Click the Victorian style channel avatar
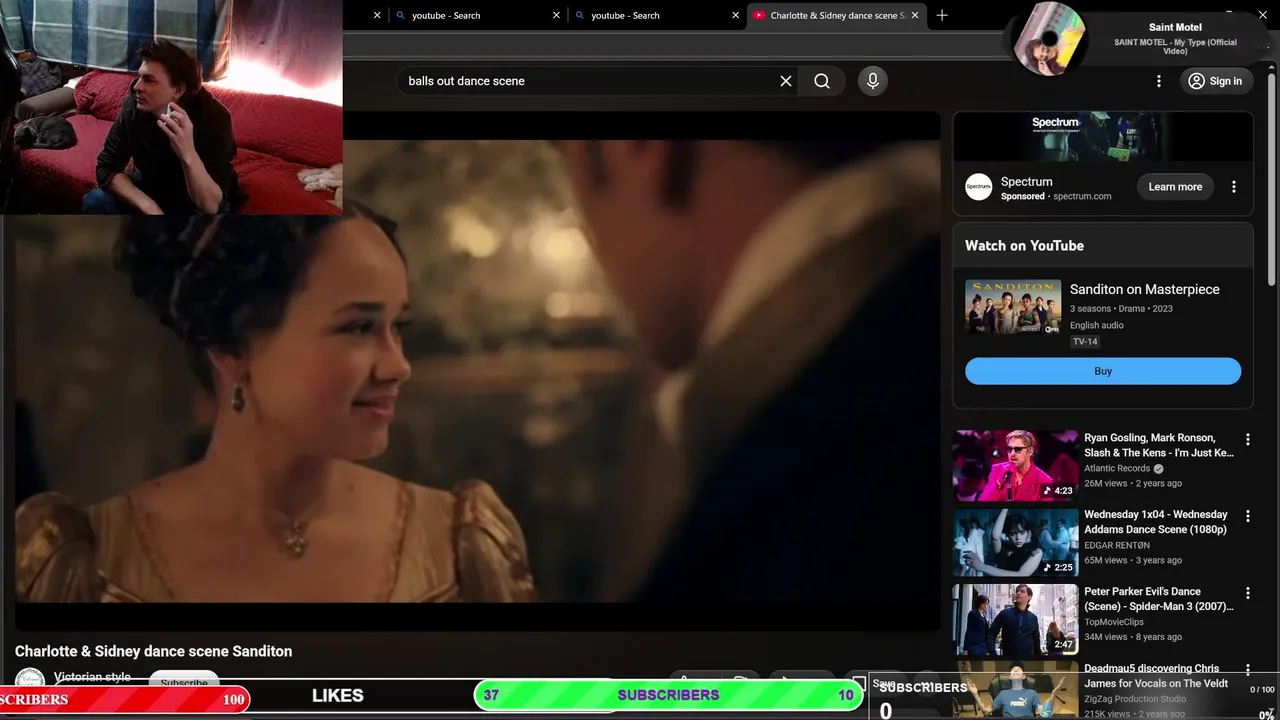 [x=30, y=680]
